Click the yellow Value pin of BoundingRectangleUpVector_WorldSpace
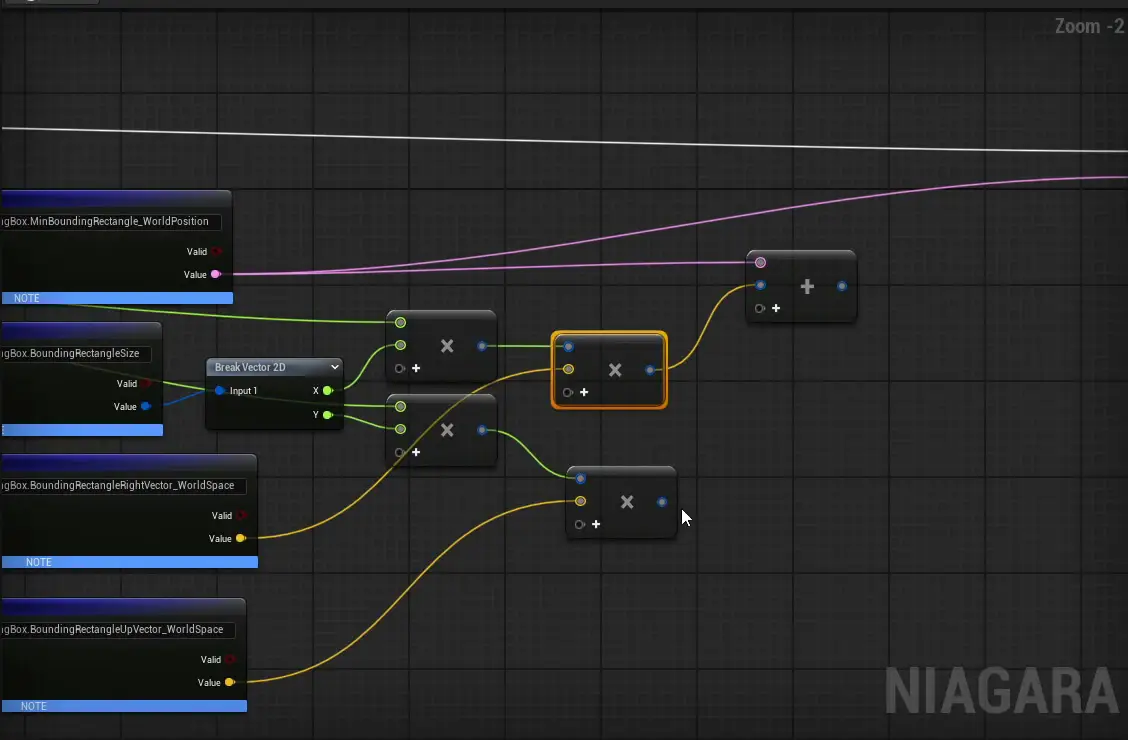This screenshot has height=740, width=1128. [230, 682]
